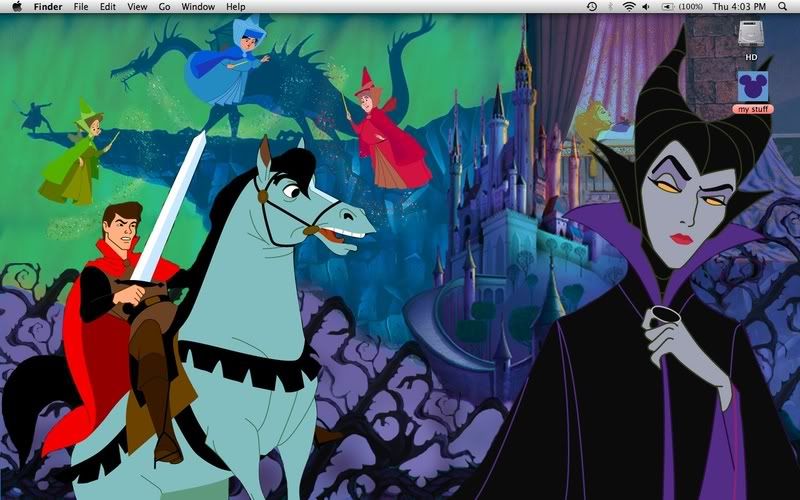The image size is (800, 500).
Task: Click the Bluetooth menu bar icon
Action: point(610,6)
